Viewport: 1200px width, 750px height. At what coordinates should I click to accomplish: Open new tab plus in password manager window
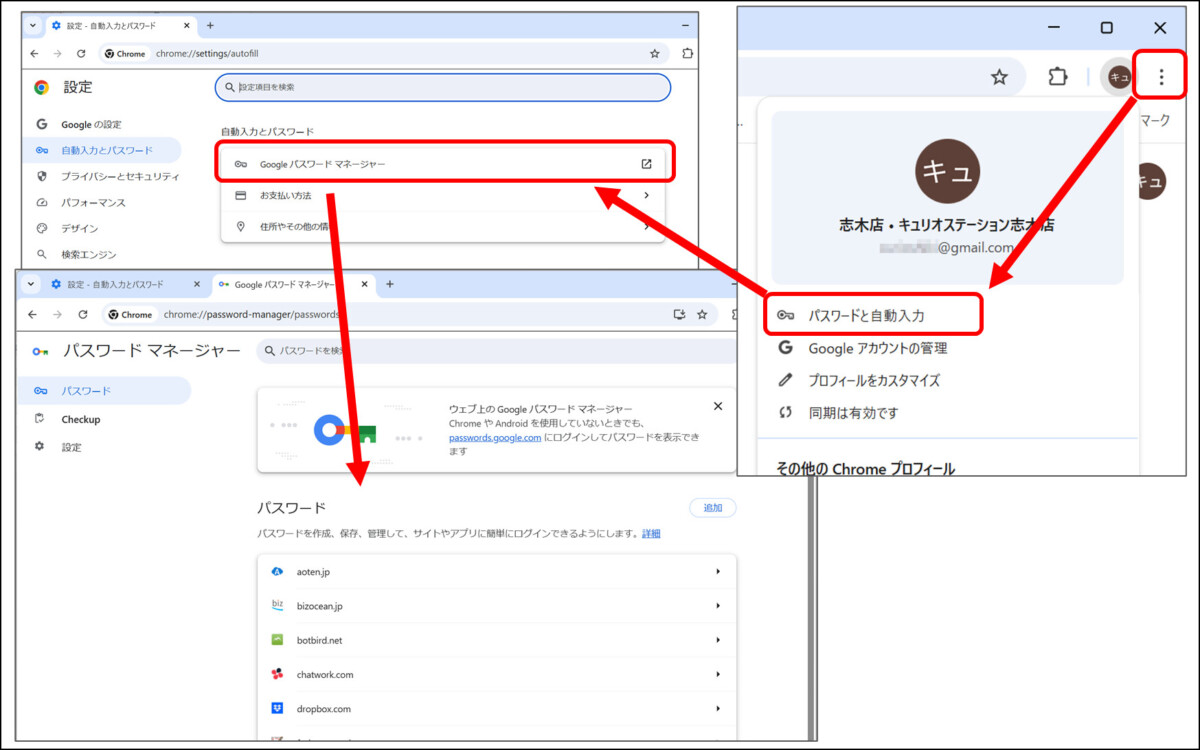click(390, 284)
